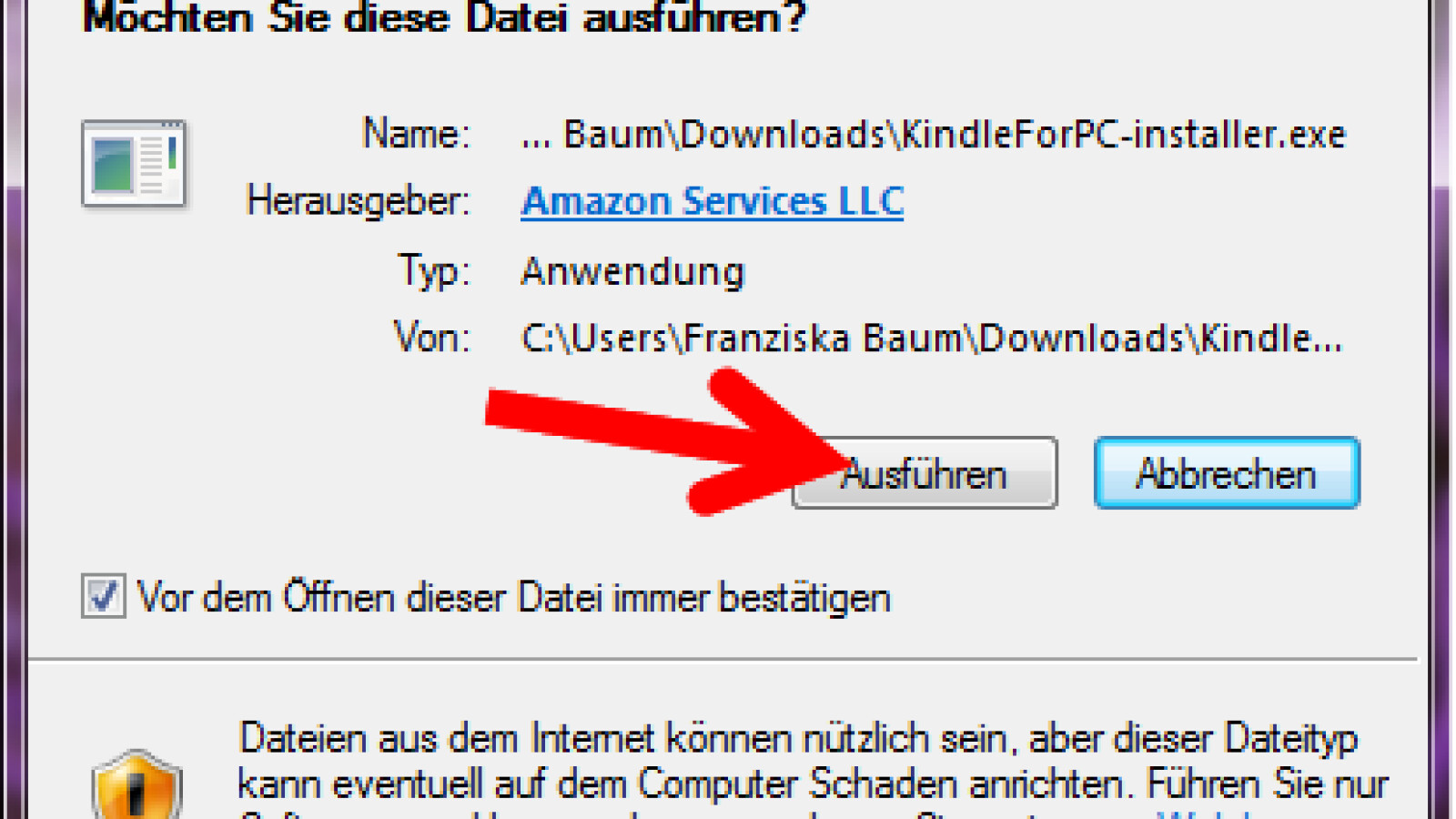Viewport: 1456px width, 819px height.
Task: Click the horizontal separator line below checkbox
Action: [x=723, y=659]
